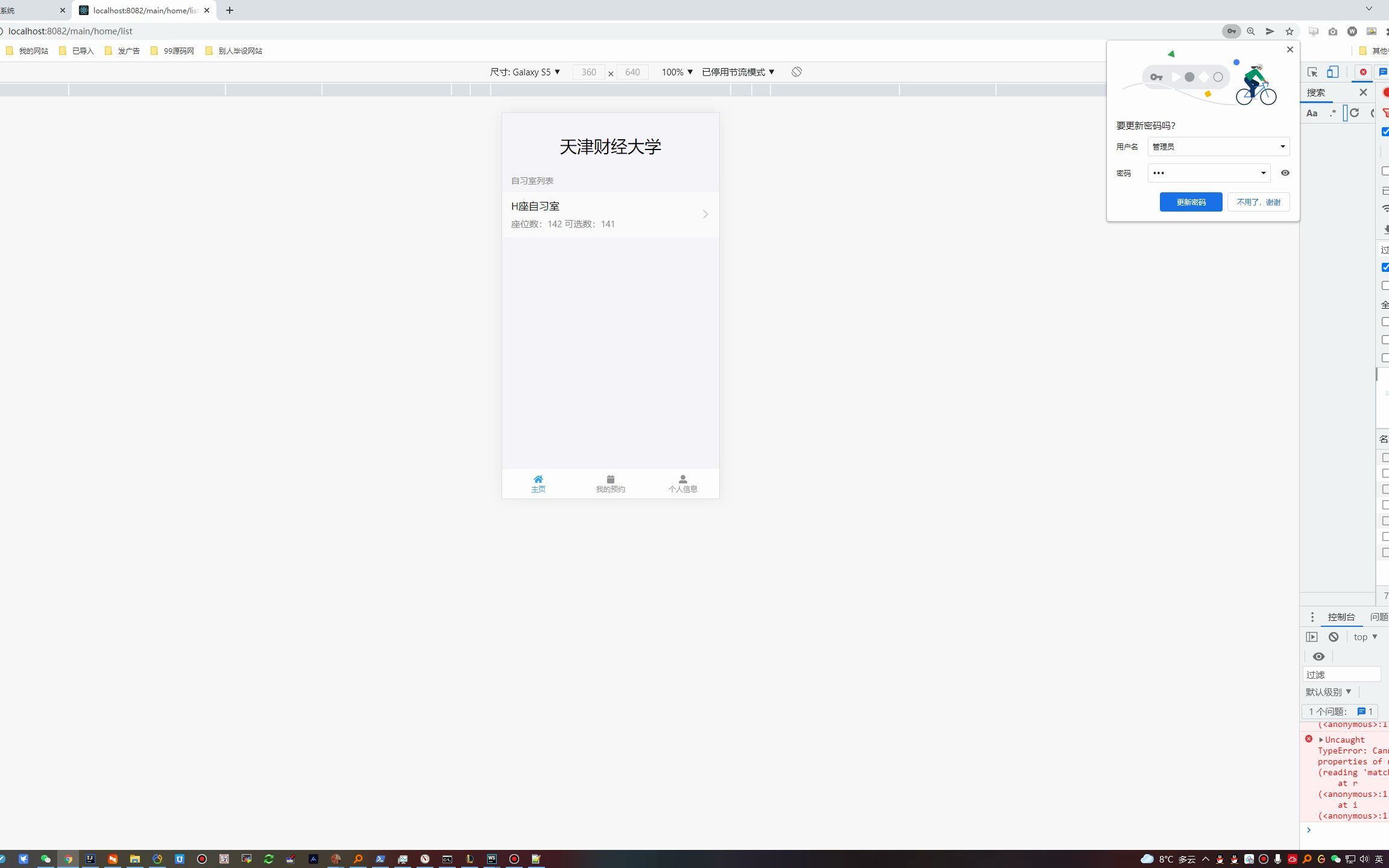This screenshot has height=868, width=1389.
Task: Switch to the 控制台 console tab
Action: [1341, 617]
